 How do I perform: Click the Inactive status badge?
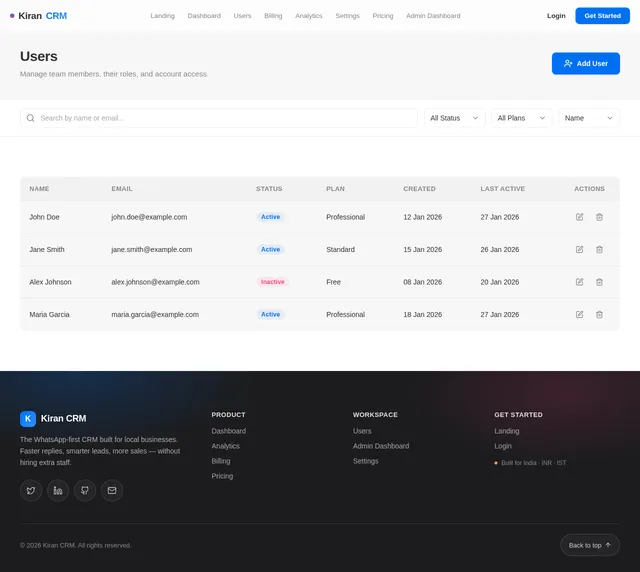click(272, 282)
